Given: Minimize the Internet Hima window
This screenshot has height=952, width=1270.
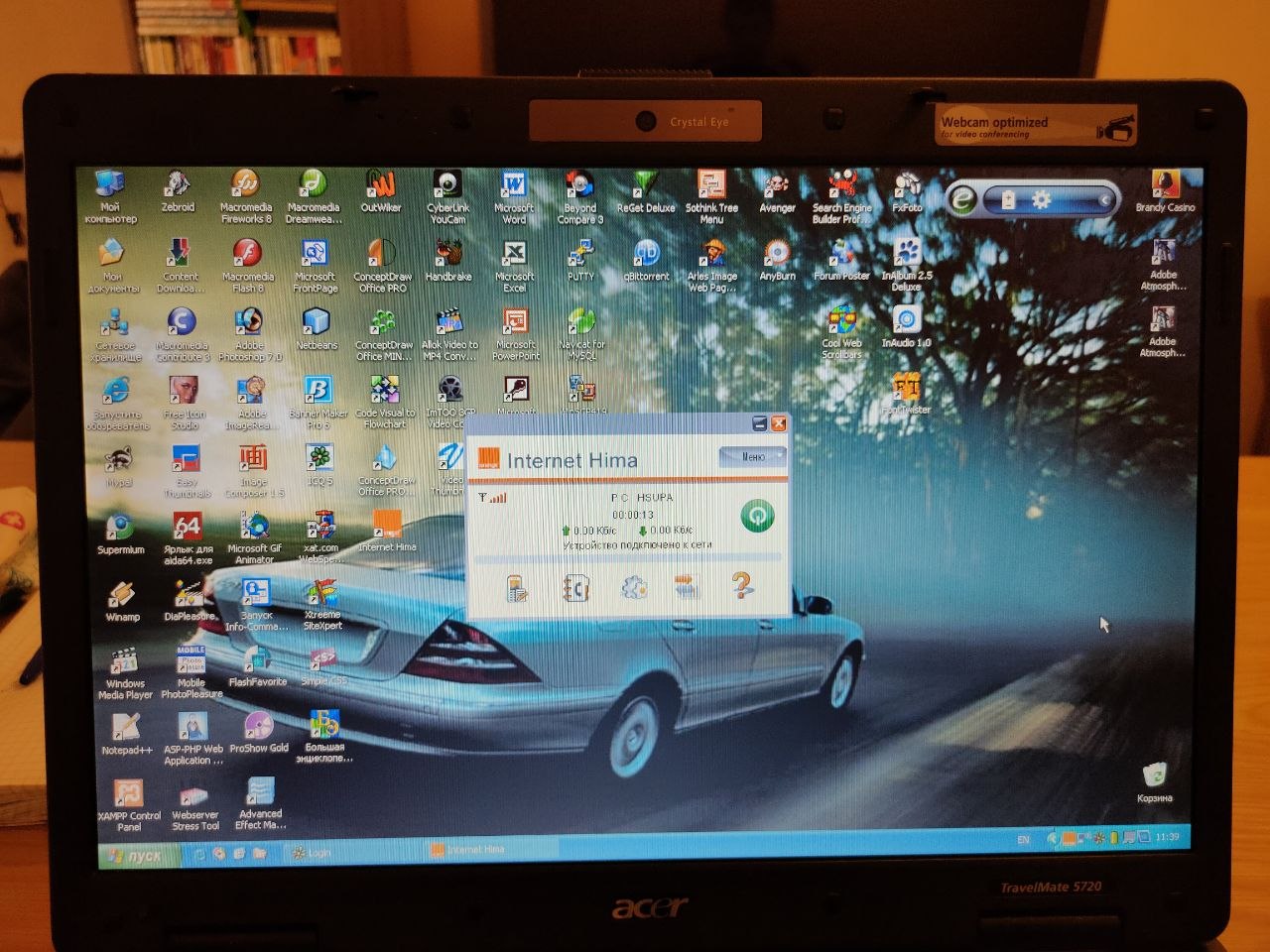Looking at the screenshot, I should tap(760, 423).
